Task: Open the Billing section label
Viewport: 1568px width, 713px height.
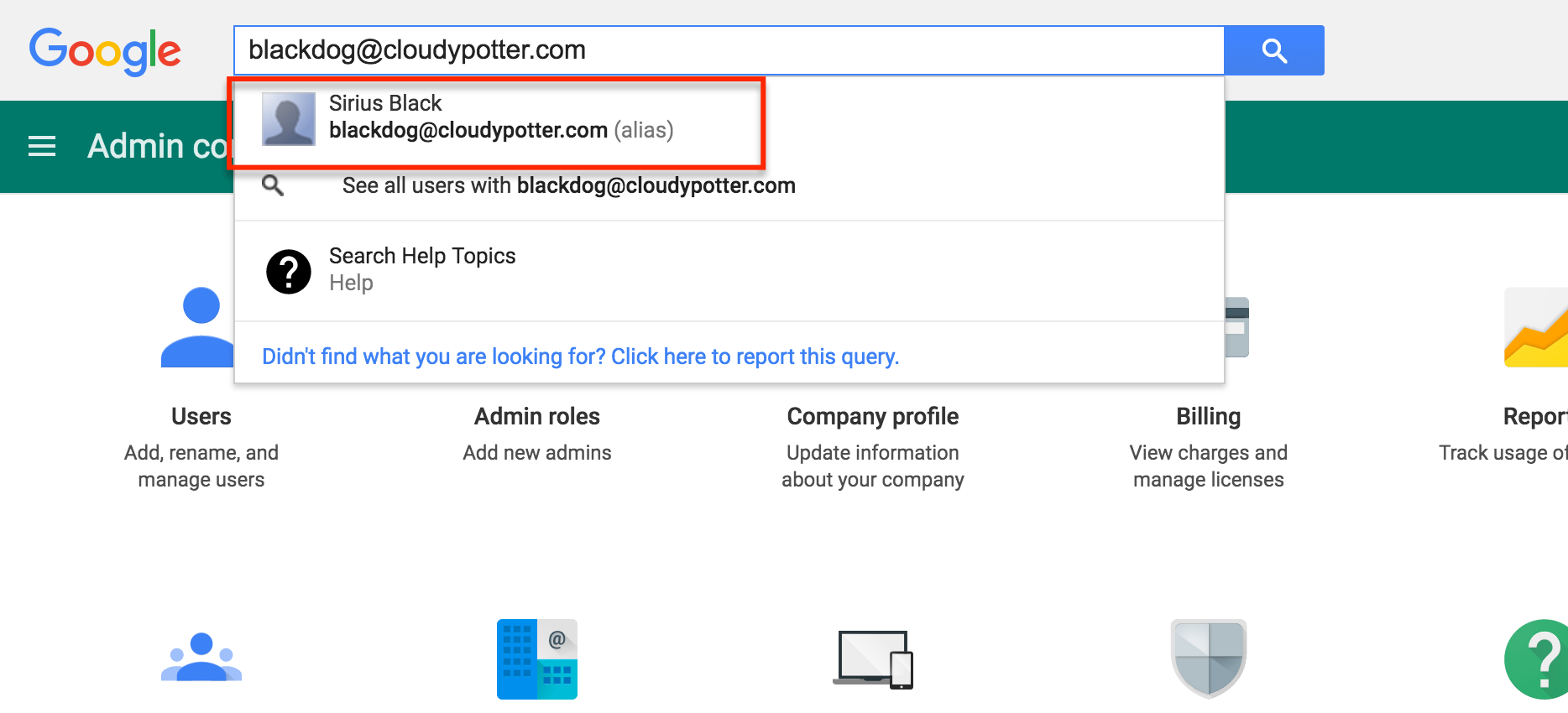Action: (1209, 416)
